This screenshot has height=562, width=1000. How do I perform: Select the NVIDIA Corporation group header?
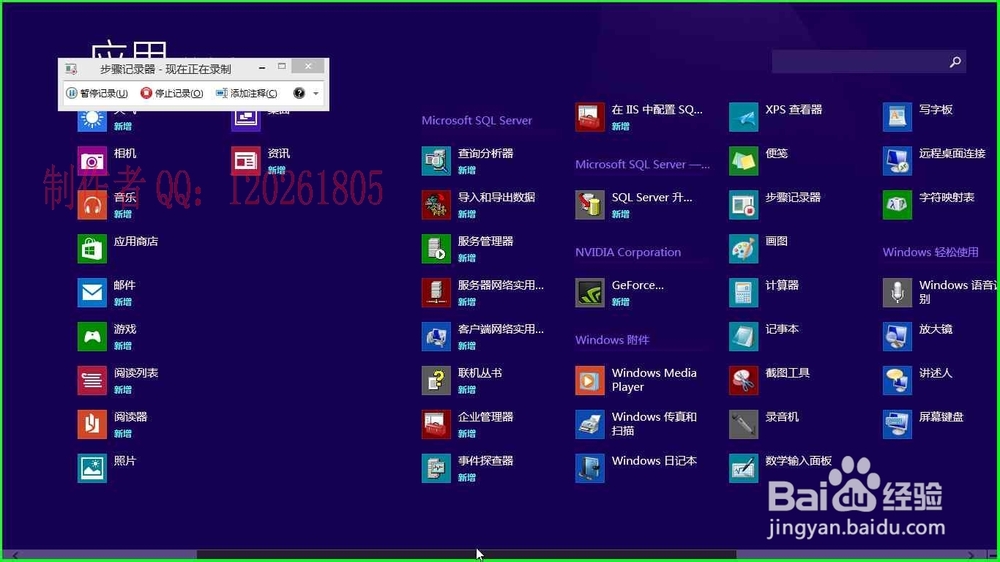tap(628, 252)
